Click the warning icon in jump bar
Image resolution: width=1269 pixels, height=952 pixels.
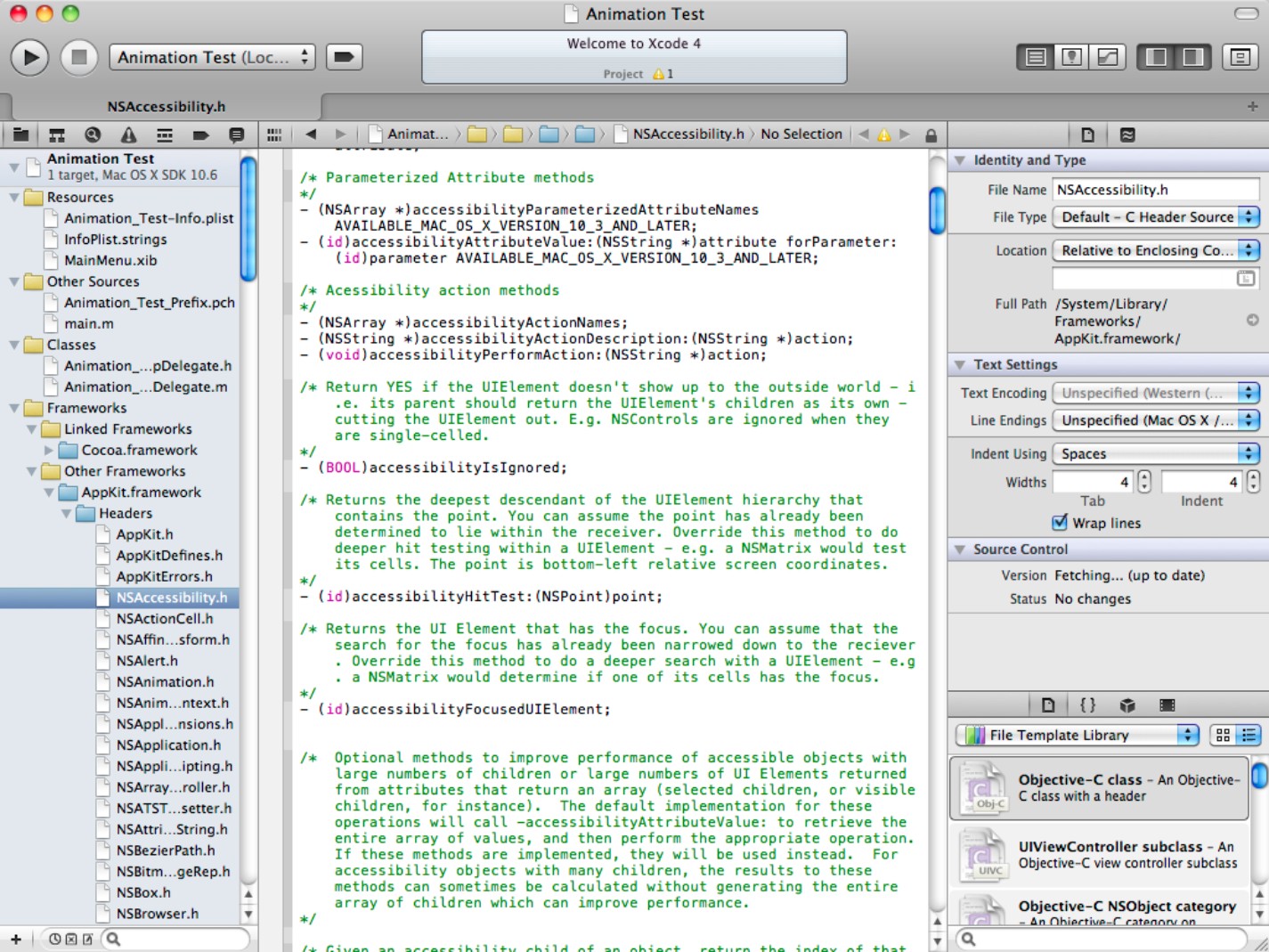coord(883,134)
